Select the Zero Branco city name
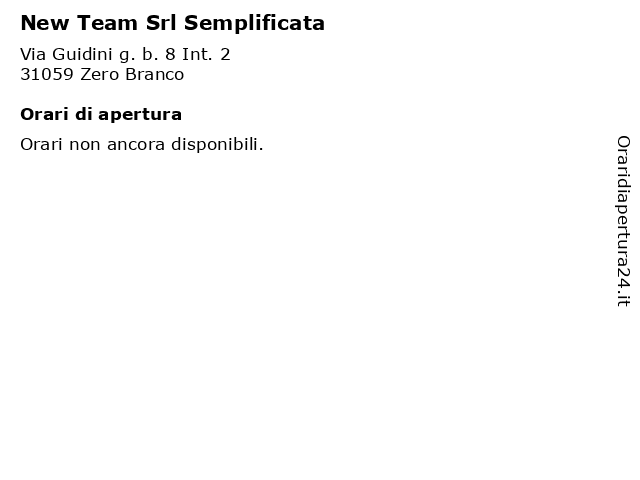This screenshot has height=480, width=640. [132, 74]
